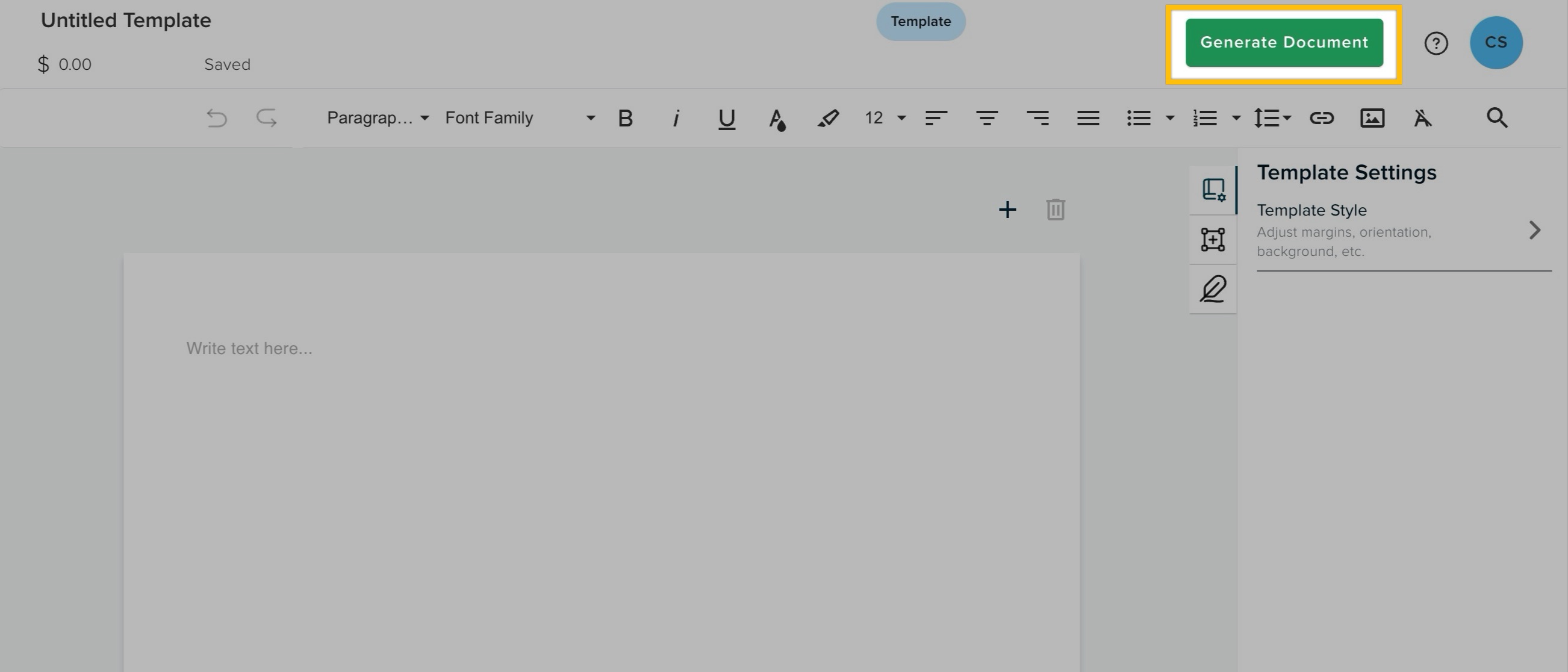Open the Font Family dropdown
Image resolution: width=1568 pixels, height=672 pixels.
[520, 117]
